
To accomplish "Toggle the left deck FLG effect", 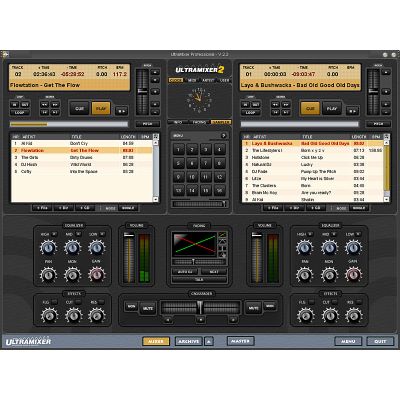I will [54, 302].
